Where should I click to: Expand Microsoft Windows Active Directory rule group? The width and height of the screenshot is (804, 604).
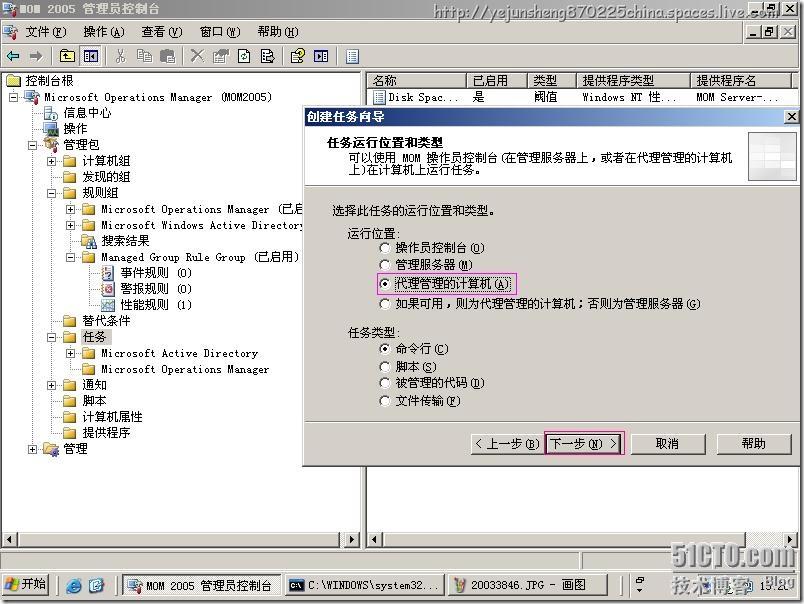click(70, 225)
